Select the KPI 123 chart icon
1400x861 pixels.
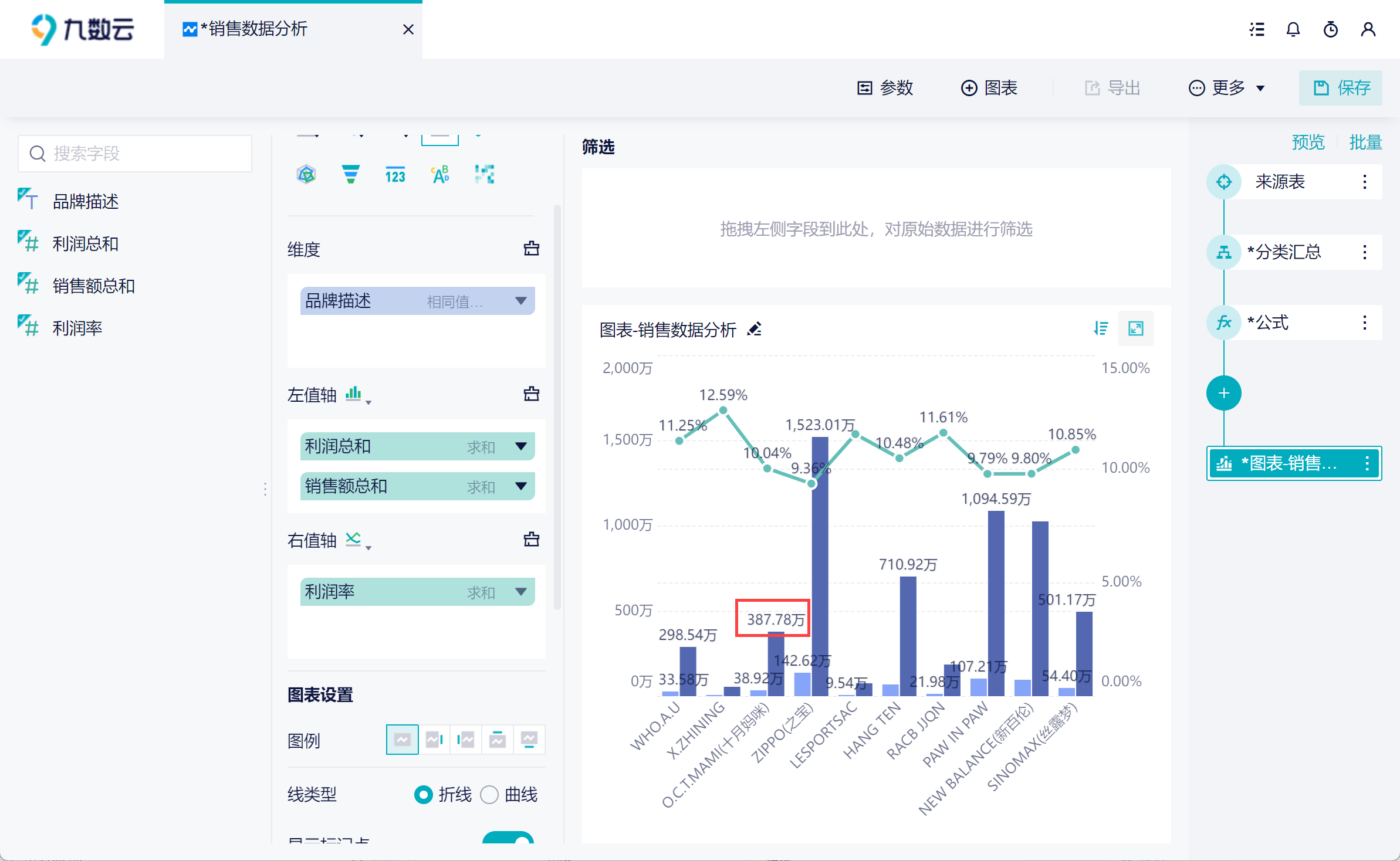395,175
